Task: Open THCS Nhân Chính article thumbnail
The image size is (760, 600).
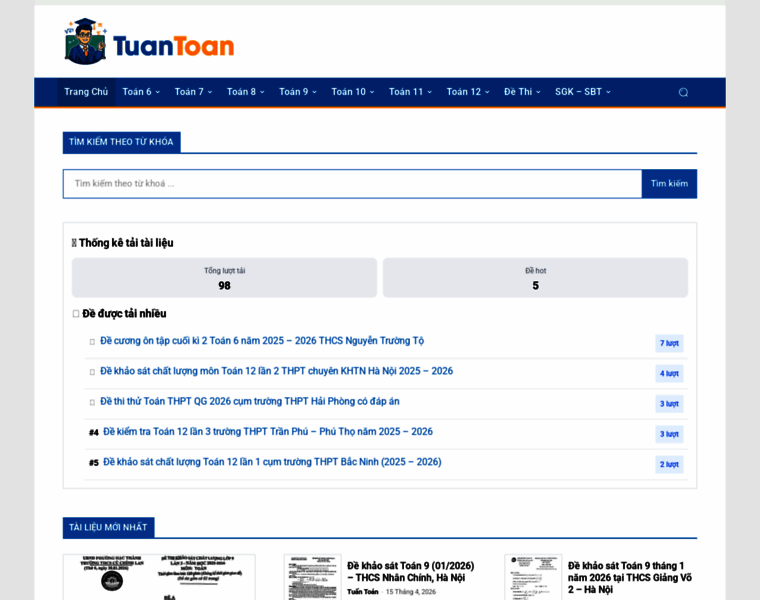Action: pyautogui.click(x=312, y=578)
